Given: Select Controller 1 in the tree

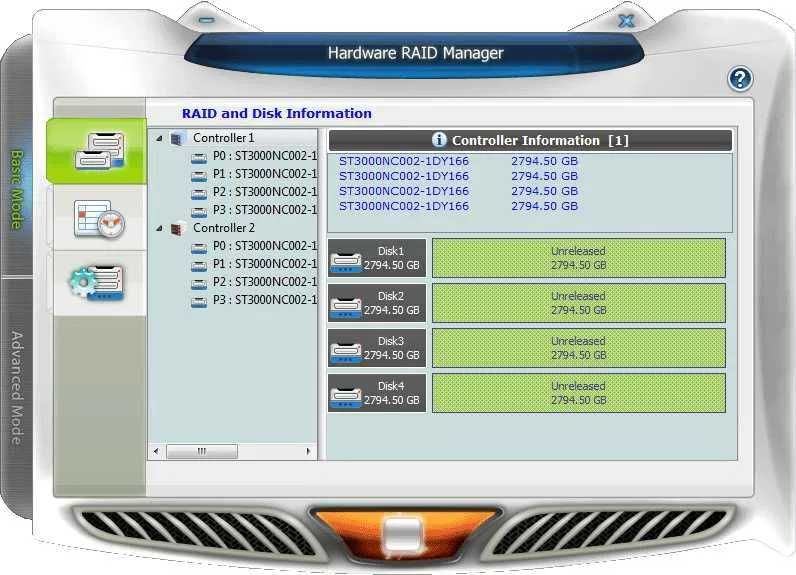Looking at the screenshot, I should (x=223, y=138).
